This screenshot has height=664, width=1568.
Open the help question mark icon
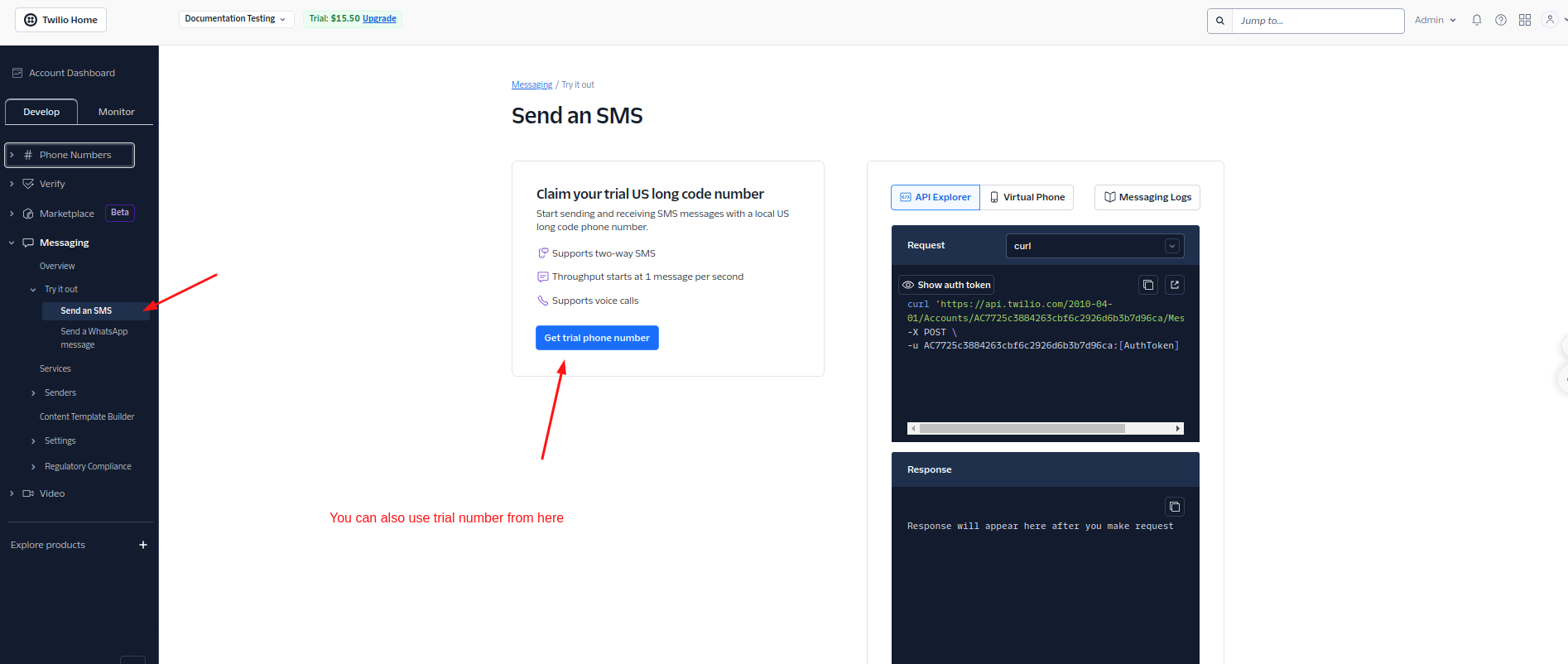pyautogui.click(x=1500, y=20)
